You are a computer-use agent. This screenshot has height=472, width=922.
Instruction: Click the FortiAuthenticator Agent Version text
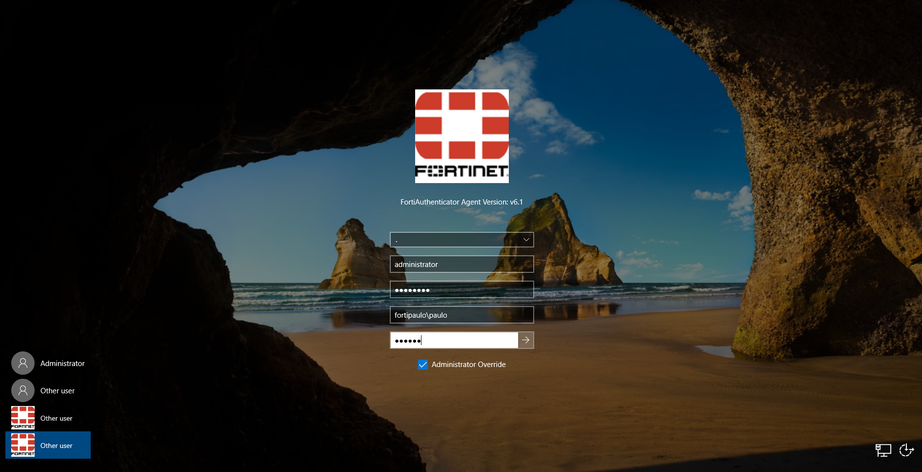pyautogui.click(x=462, y=202)
